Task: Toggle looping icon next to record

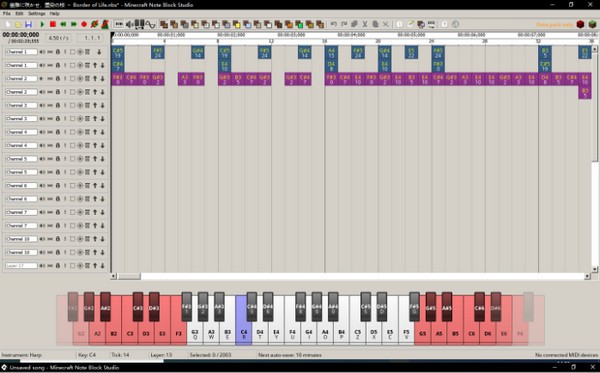Action: 95,24
